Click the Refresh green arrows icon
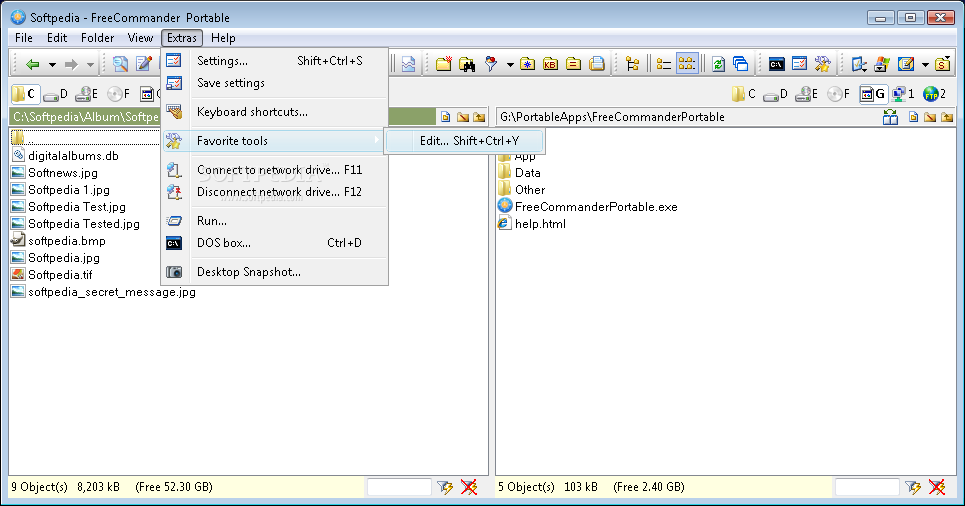This screenshot has height=506, width=965. 718,63
